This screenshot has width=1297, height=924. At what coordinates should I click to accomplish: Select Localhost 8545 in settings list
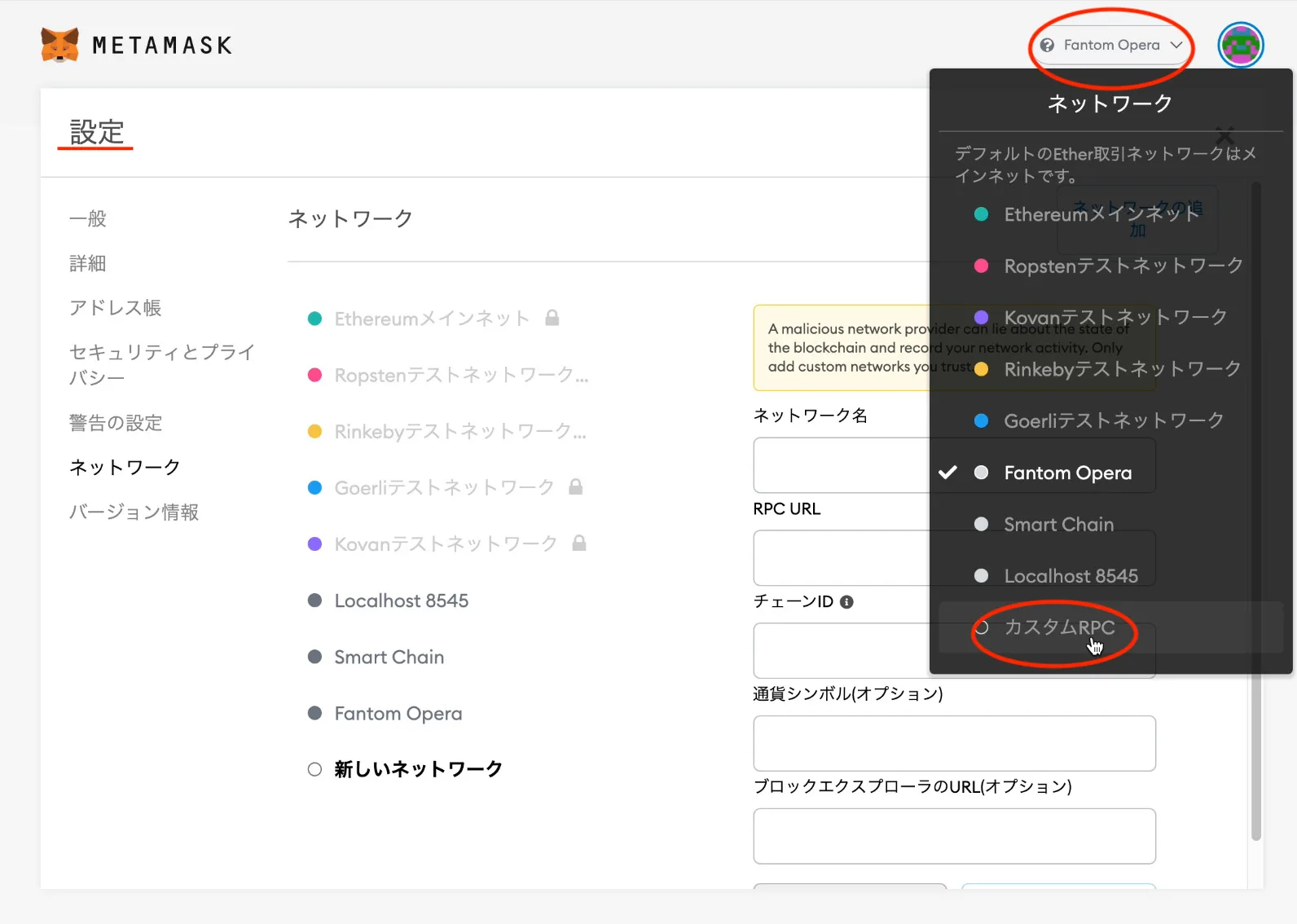click(x=388, y=601)
